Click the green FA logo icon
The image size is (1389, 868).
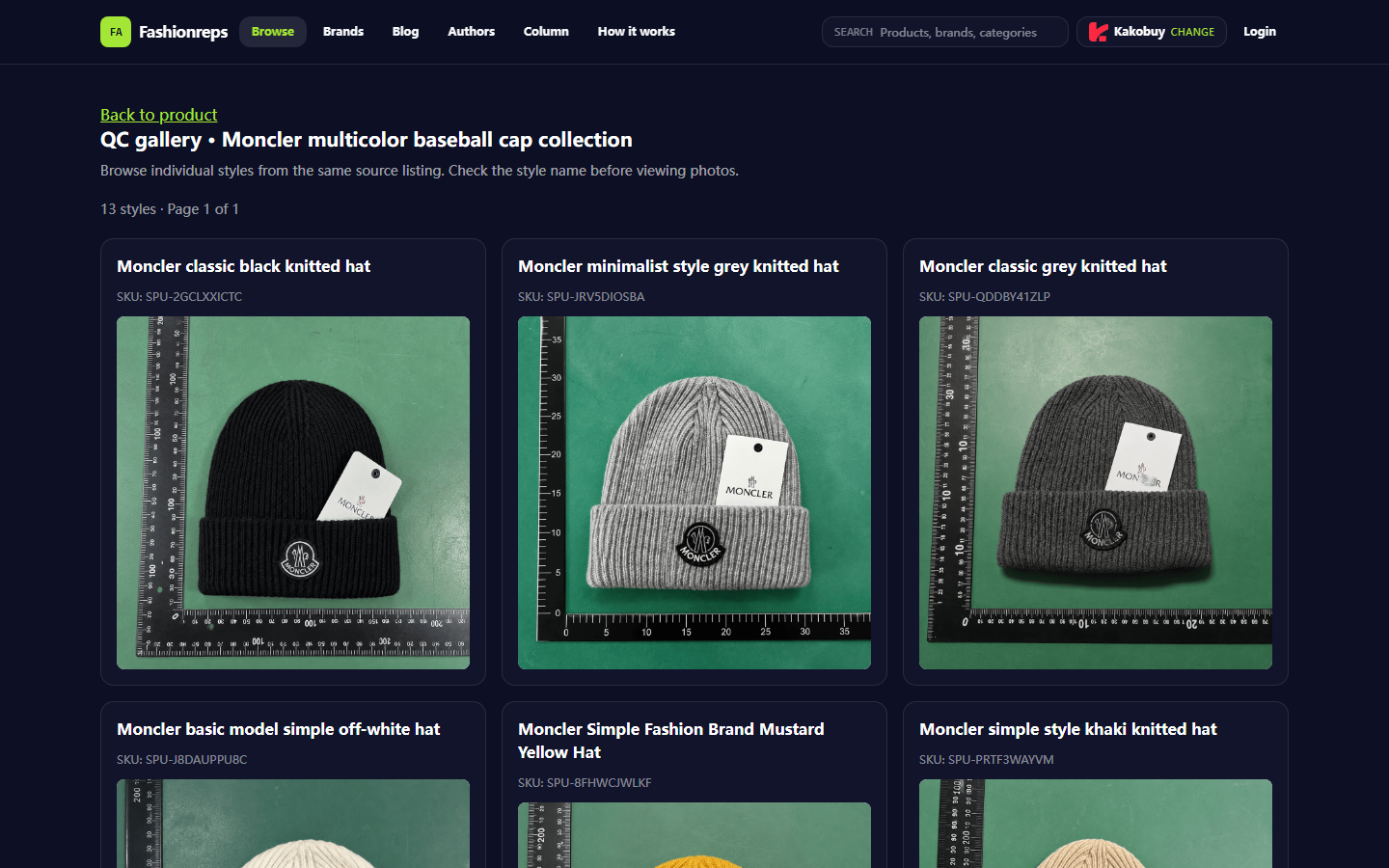coord(116,32)
